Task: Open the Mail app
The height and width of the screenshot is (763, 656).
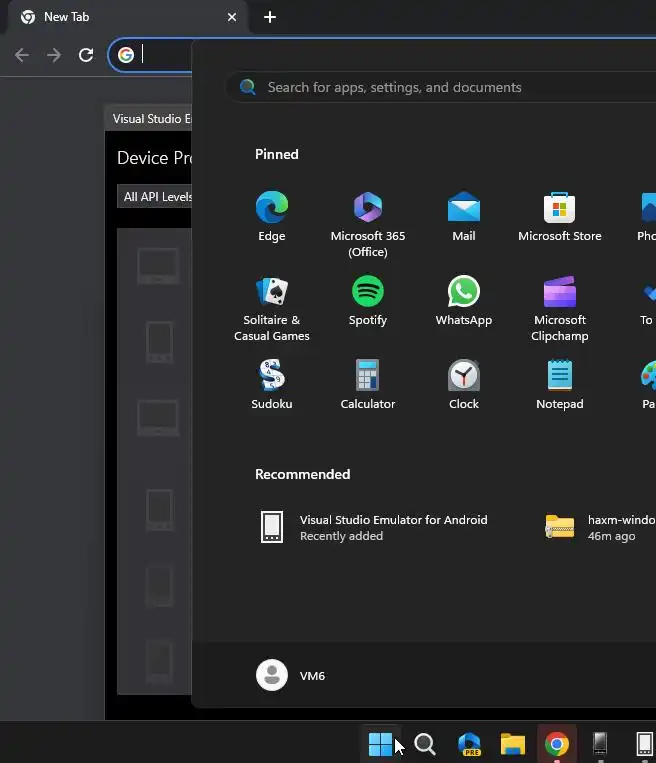Action: [x=464, y=216]
